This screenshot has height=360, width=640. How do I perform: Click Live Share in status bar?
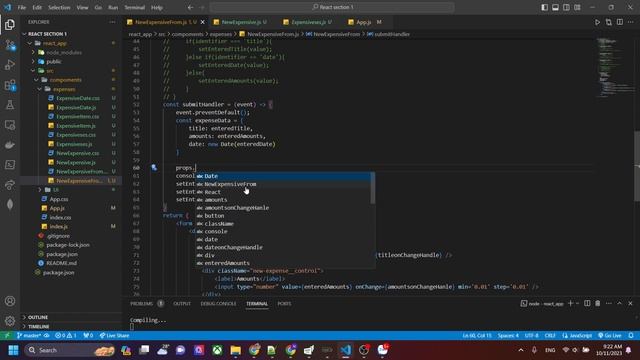point(114,336)
